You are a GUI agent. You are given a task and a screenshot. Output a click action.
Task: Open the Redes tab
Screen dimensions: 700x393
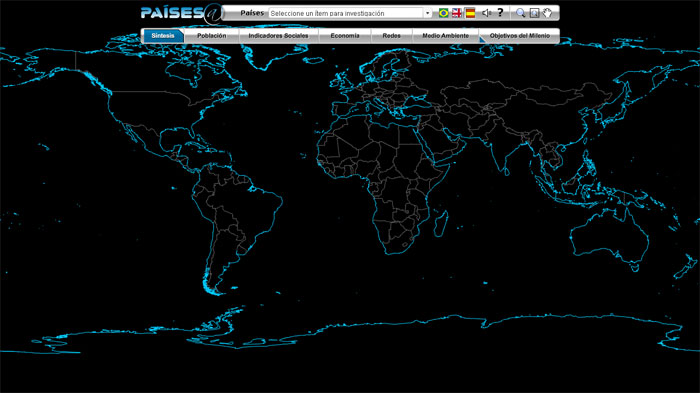click(x=392, y=35)
